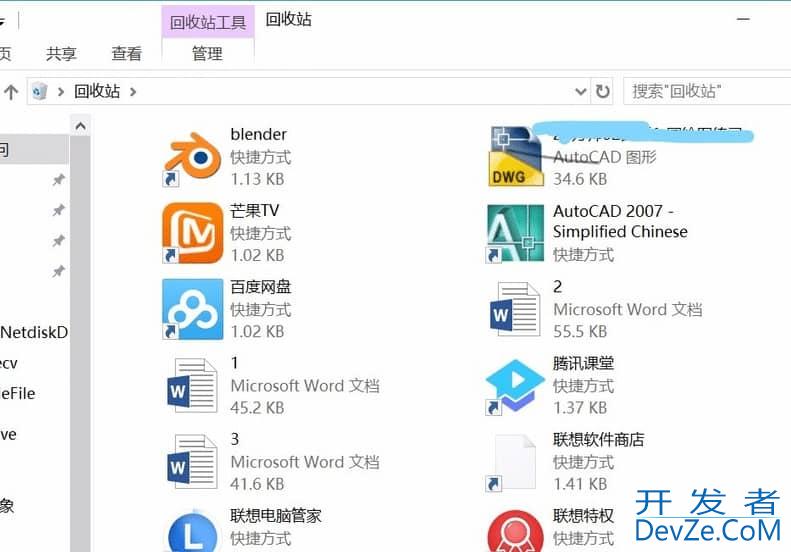The width and height of the screenshot is (791, 552).
Task: Click 回收站 breadcrumb in address bar
Action: (97, 91)
